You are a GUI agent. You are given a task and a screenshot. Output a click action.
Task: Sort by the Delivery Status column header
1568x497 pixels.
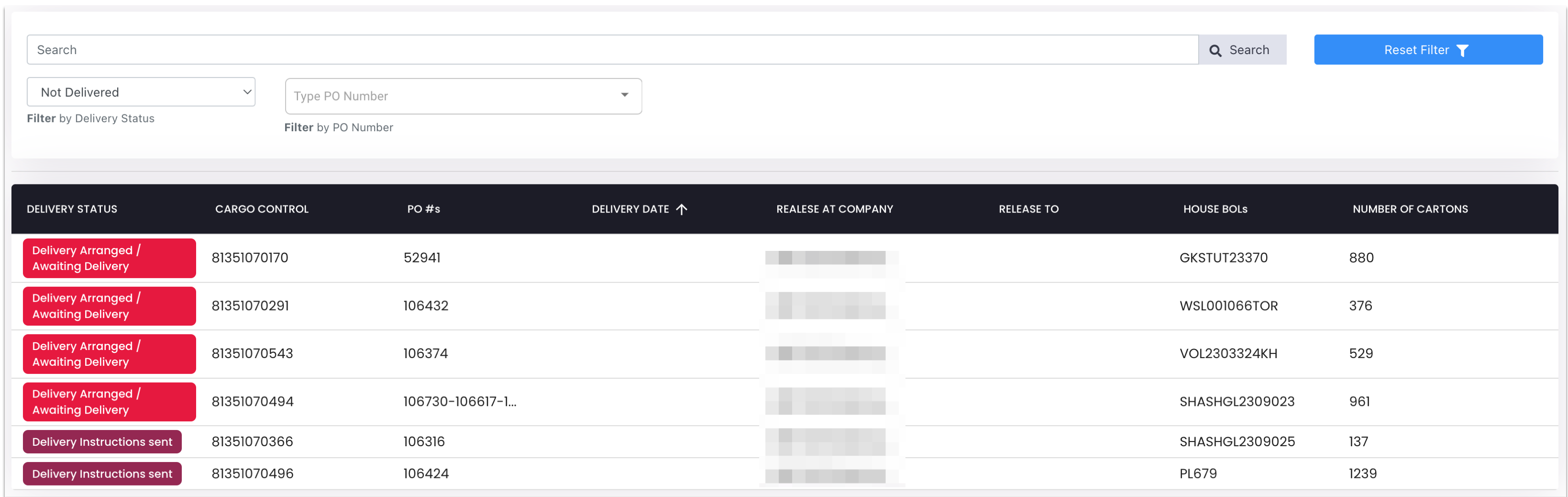tap(72, 209)
